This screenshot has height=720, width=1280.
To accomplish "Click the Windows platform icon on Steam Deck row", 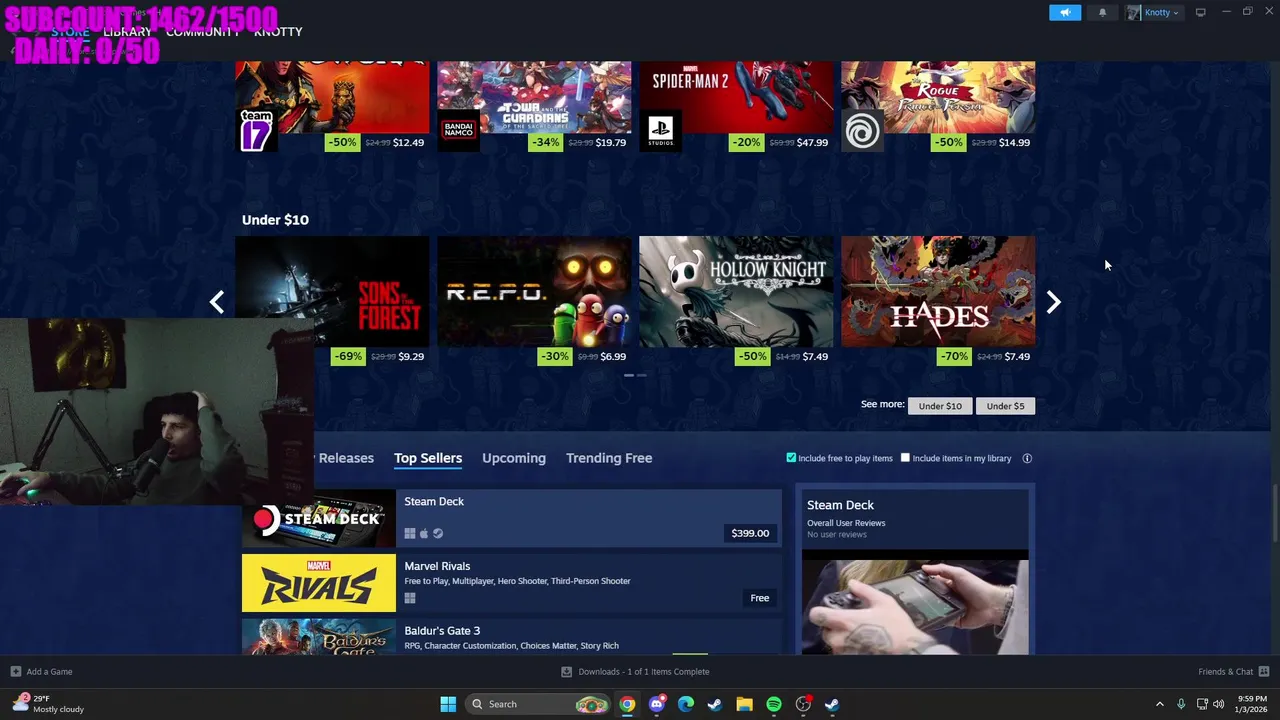I will (x=410, y=533).
